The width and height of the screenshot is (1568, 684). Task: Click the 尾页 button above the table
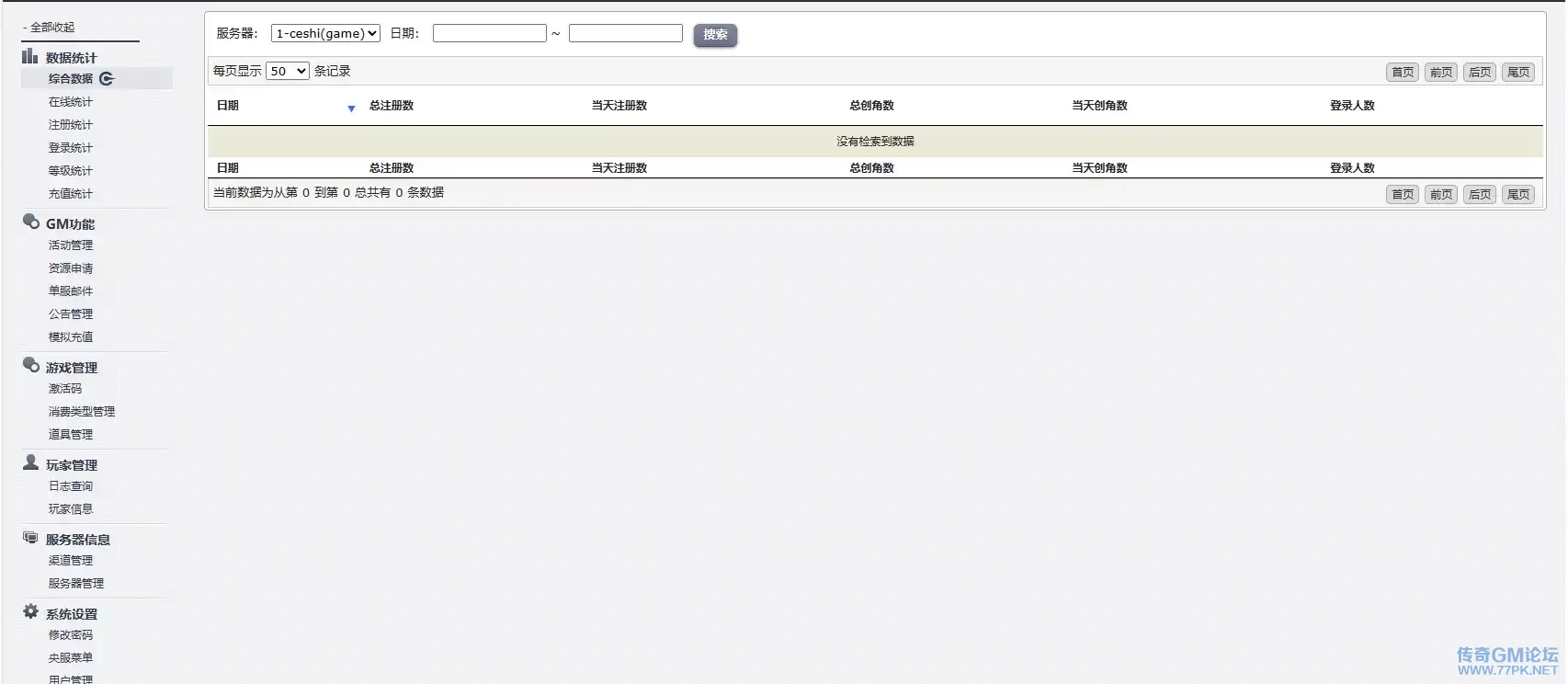click(1517, 73)
